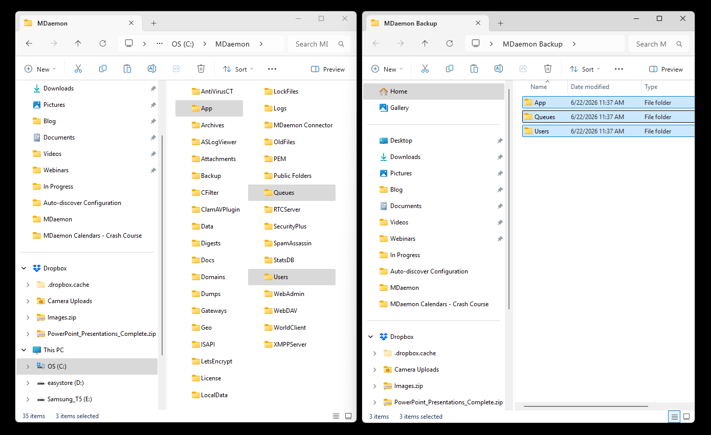Open Sort dropdown in MDaemon Backup window

pos(585,69)
